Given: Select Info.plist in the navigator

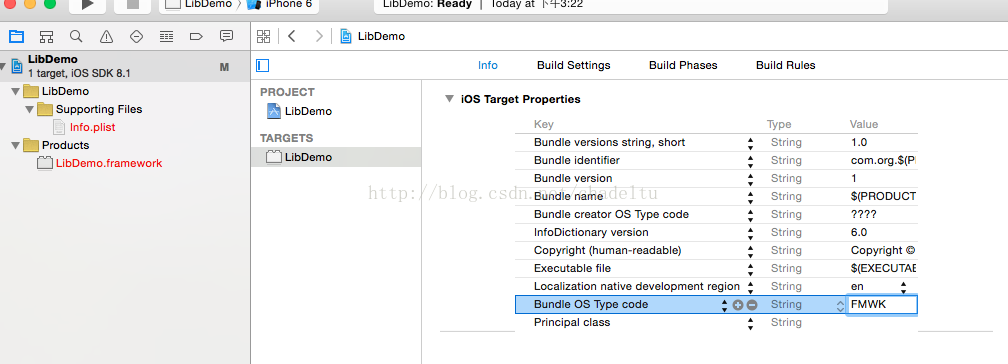Looking at the screenshot, I should tap(93, 127).
